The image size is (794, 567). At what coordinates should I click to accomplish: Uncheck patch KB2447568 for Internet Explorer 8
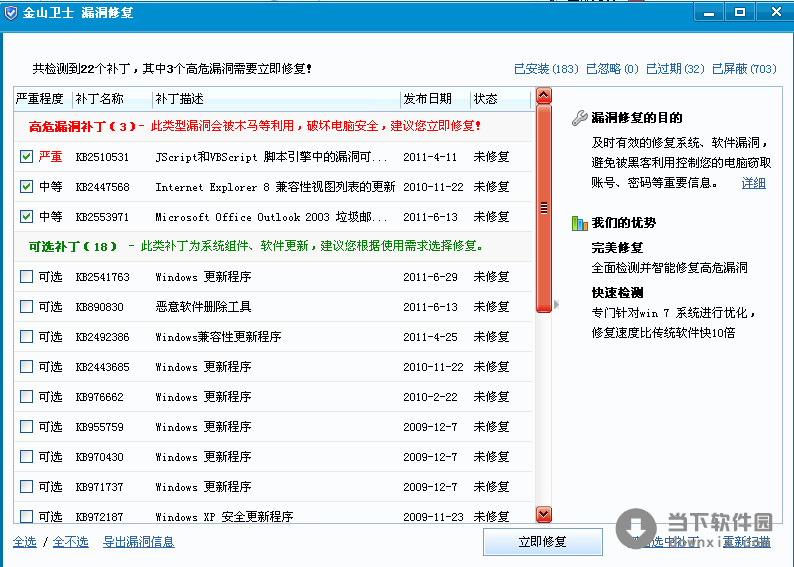pos(26,187)
